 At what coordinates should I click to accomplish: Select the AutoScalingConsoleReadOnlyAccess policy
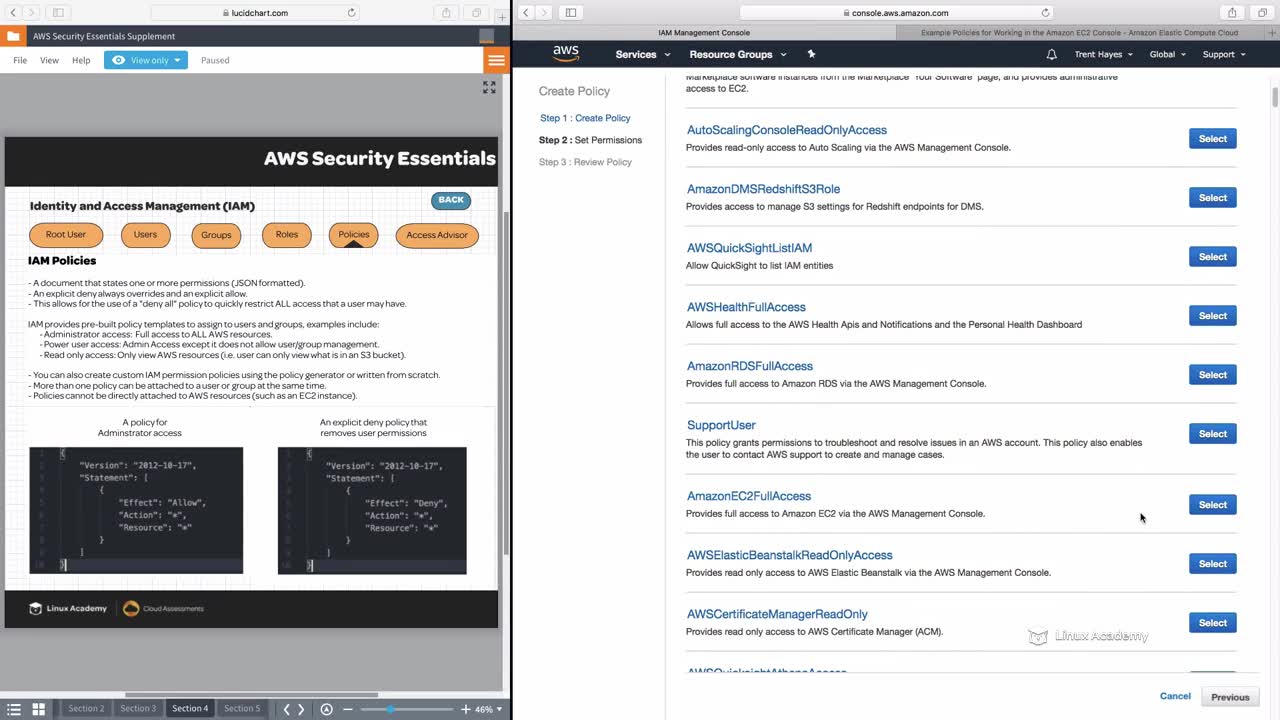pos(1212,139)
